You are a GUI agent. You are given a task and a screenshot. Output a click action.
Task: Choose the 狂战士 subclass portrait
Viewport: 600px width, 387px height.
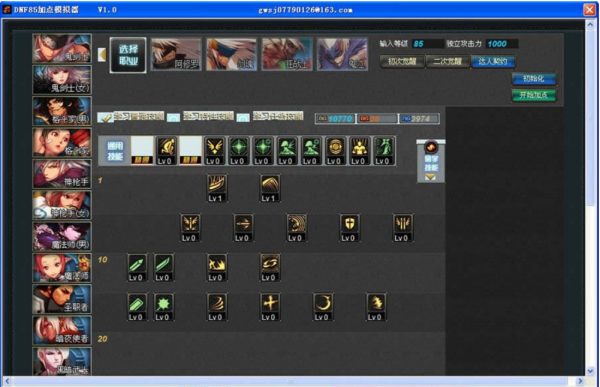pyautogui.click(x=287, y=54)
